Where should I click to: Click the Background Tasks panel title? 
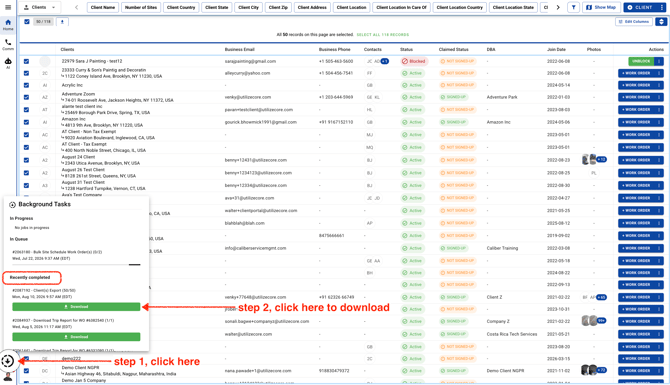point(44,204)
